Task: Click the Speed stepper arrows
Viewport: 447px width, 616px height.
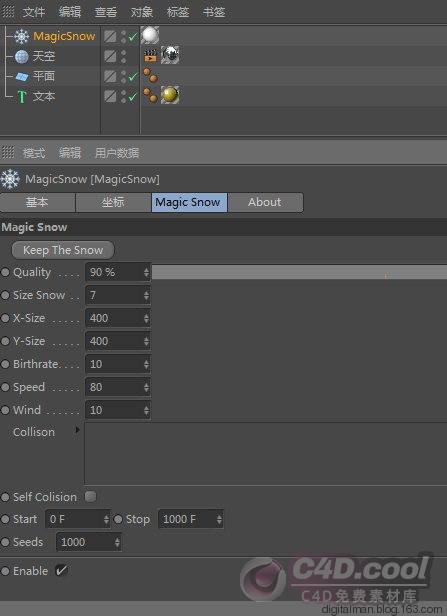Action: [x=146, y=387]
